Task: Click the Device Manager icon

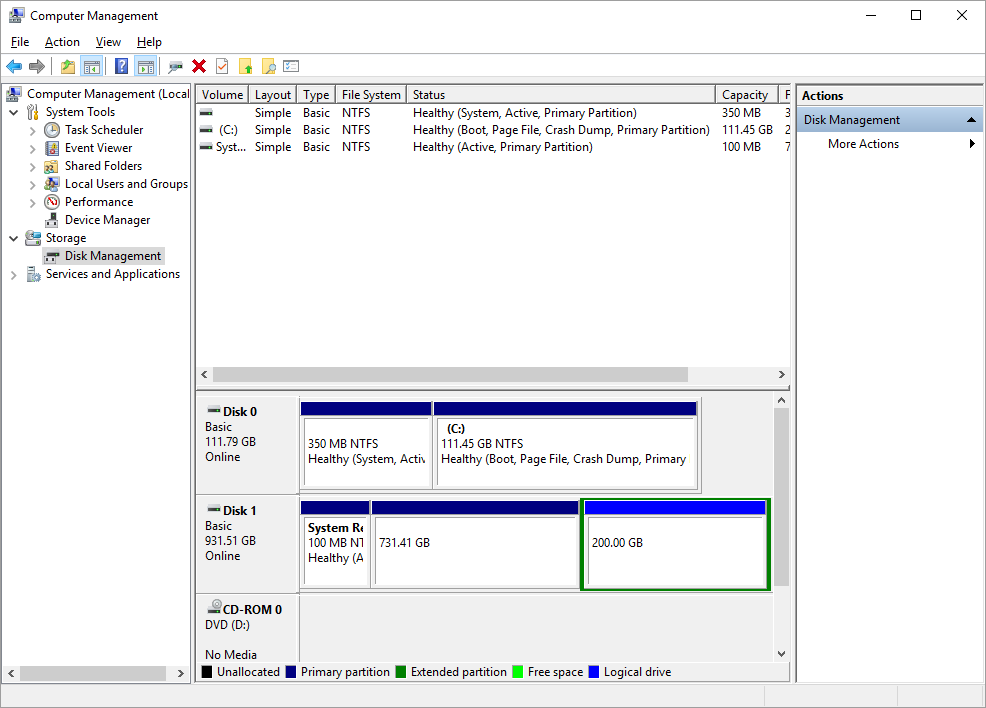Action: 52,220
